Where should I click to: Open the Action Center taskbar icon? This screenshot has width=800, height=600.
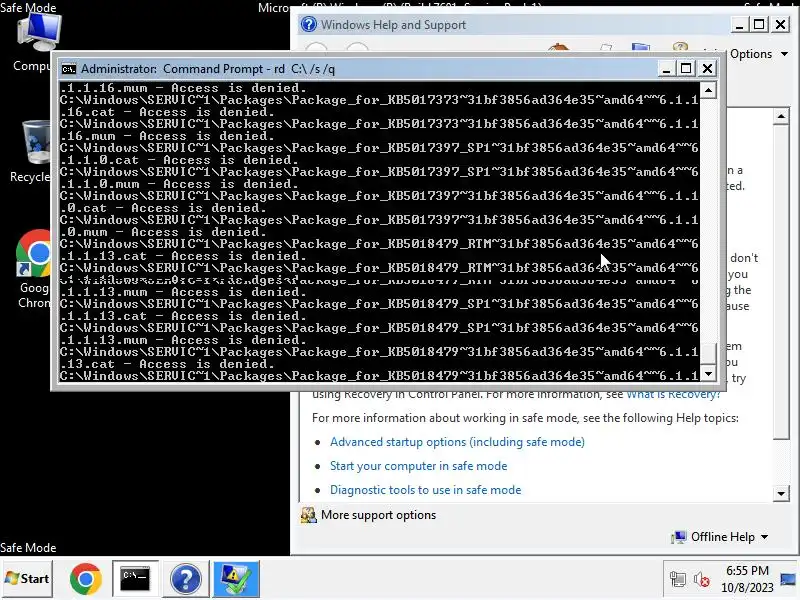(x=236, y=579)
